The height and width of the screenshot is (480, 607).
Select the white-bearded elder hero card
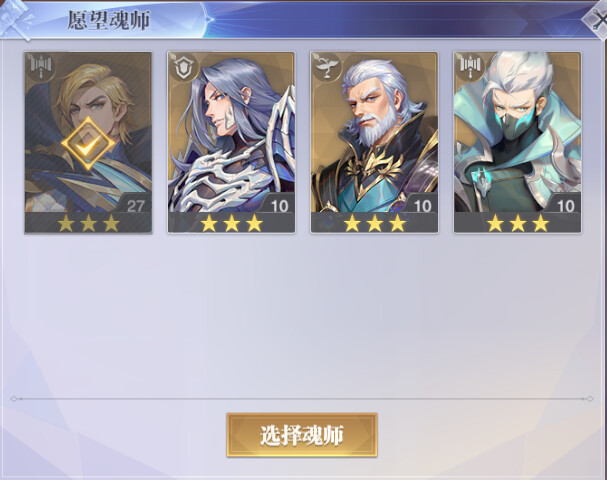pos(374,142)
